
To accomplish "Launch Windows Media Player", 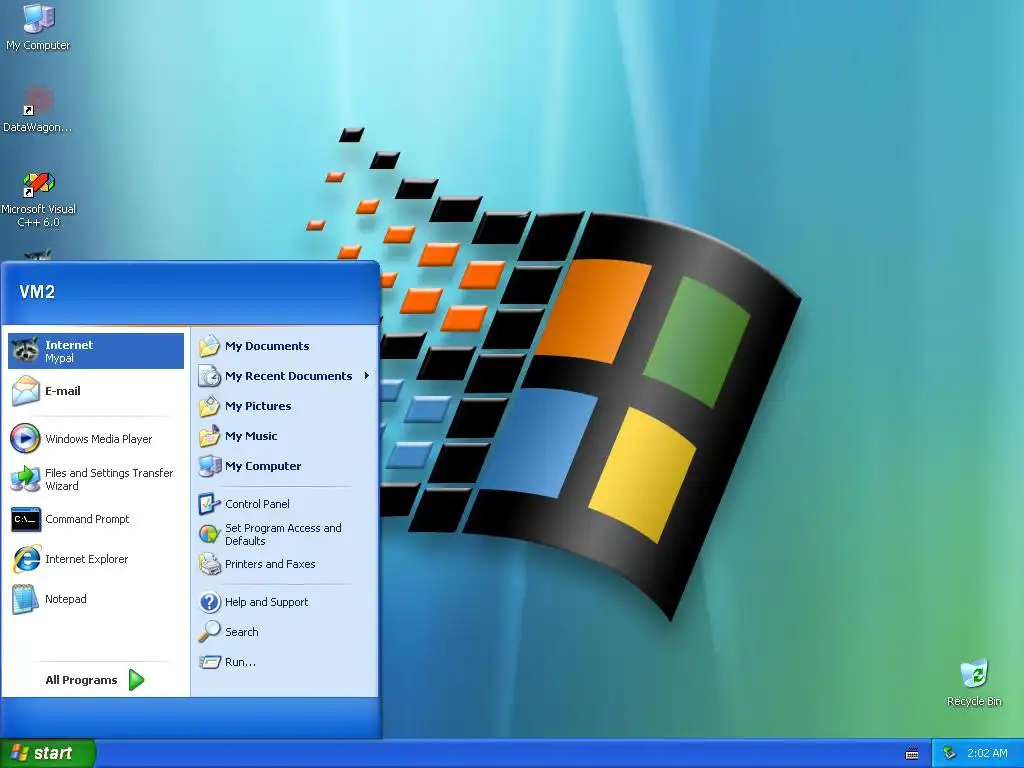I will [96, 439].
